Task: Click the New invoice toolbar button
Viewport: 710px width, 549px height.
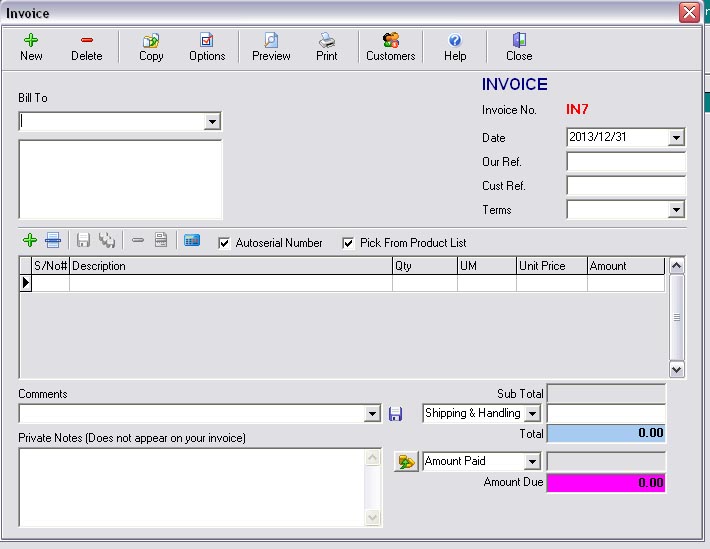Action: coord(31,47)
